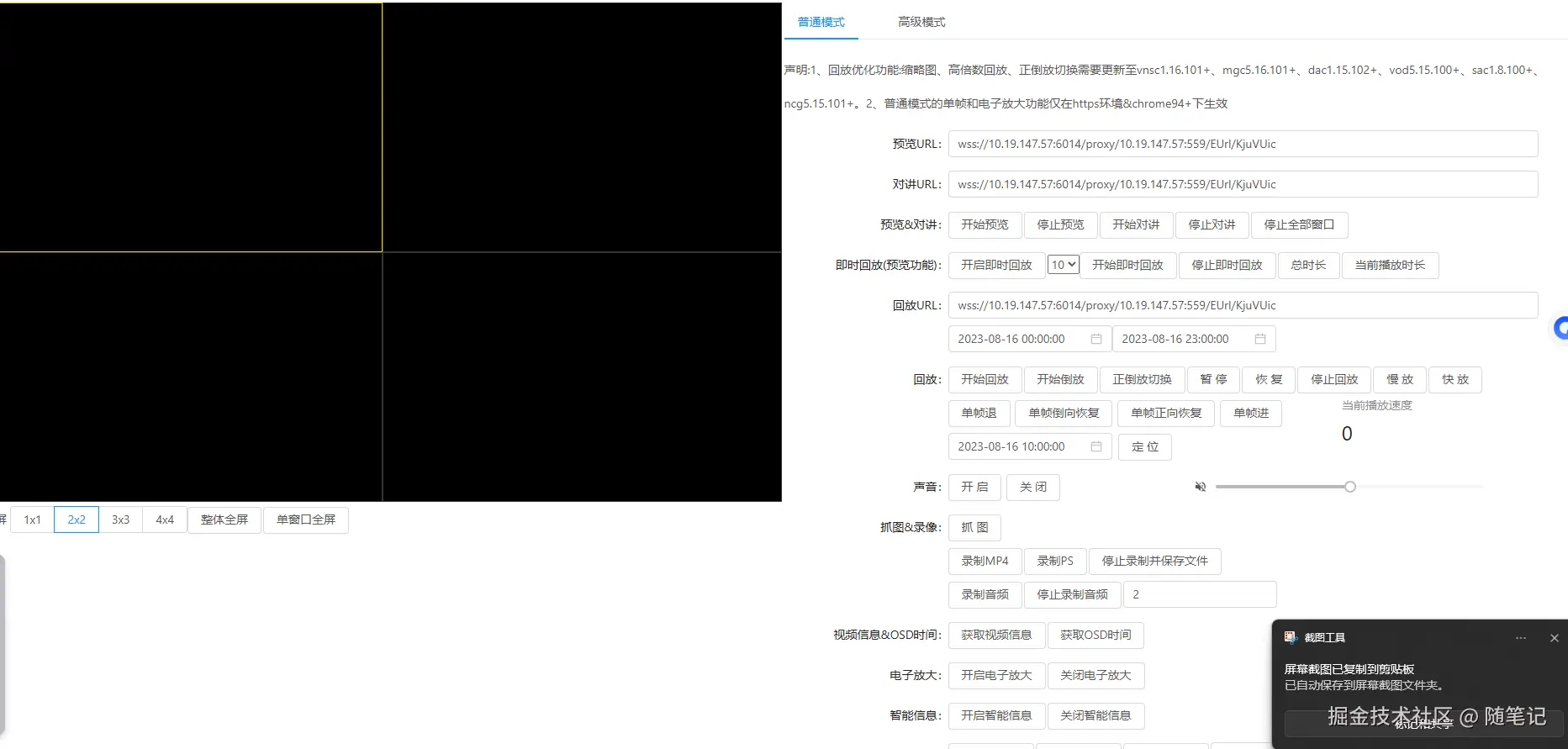Screen dimensions: 1568x749
Task: Click the mute speaker icon beside volume slider
Action: pos(1201,487)
